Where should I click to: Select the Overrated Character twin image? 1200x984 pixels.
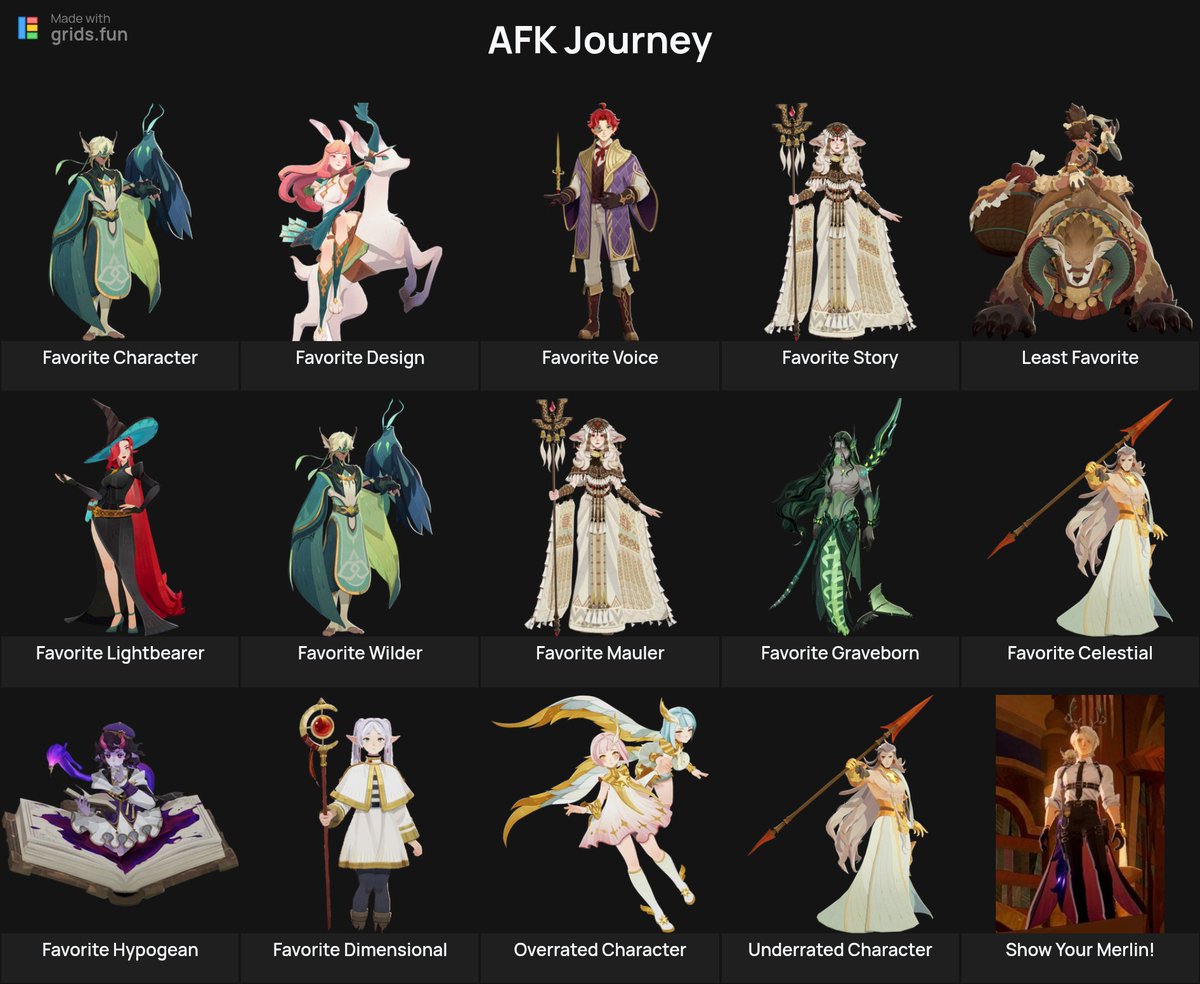tap(600, 813)
